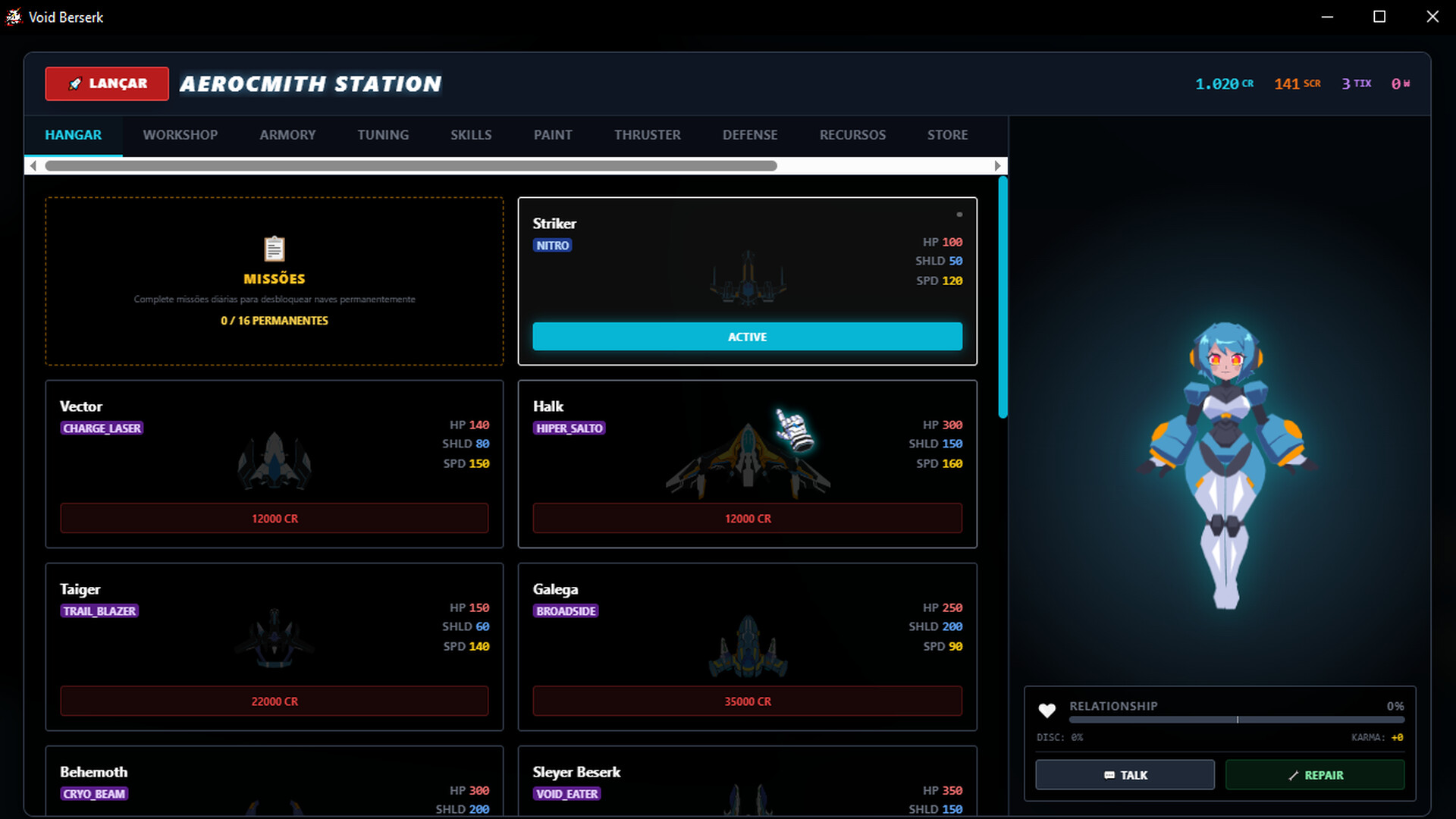Image resolution: width=1456 pixels, height=819 pixels.
Task: Click the BROADSIDE tag on Galega
Action: click(566, 611)
